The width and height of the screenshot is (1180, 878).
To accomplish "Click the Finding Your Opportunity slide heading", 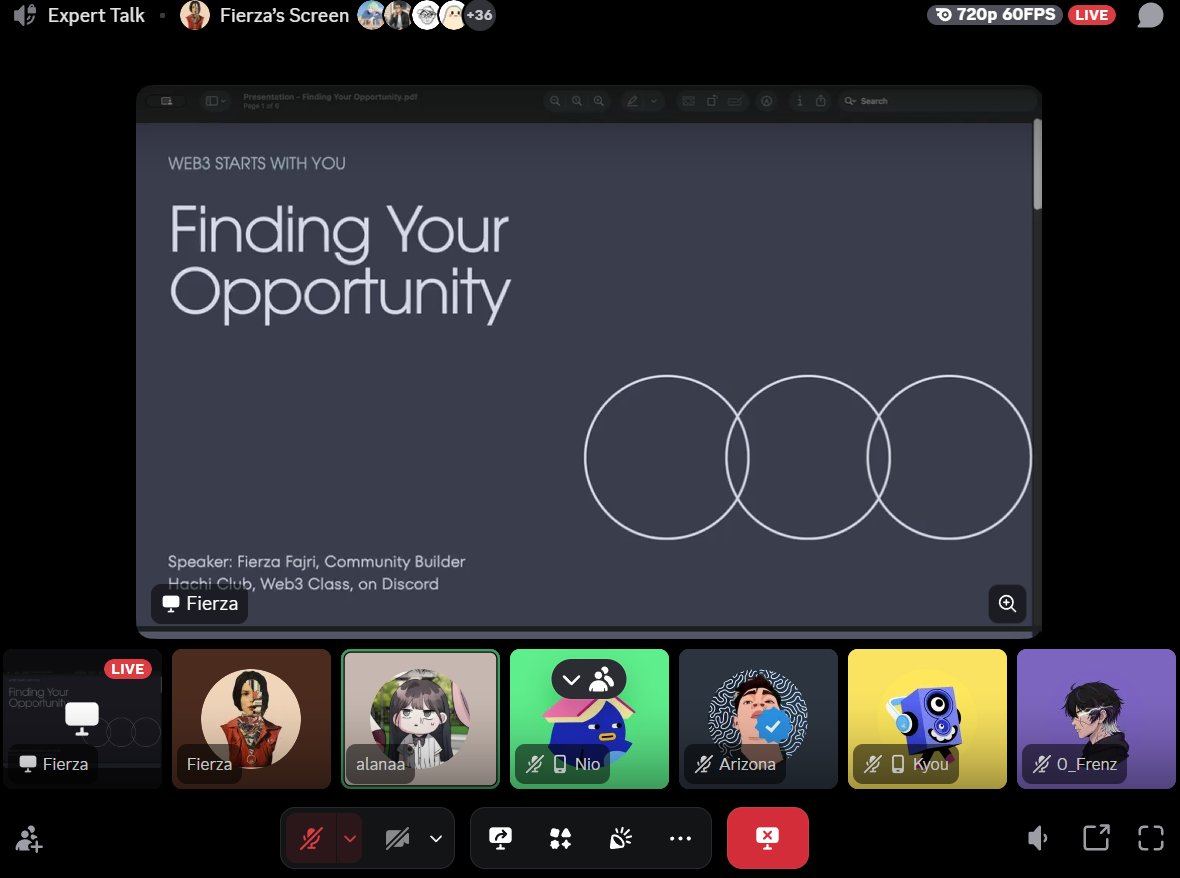I will [x=340, y=263].
